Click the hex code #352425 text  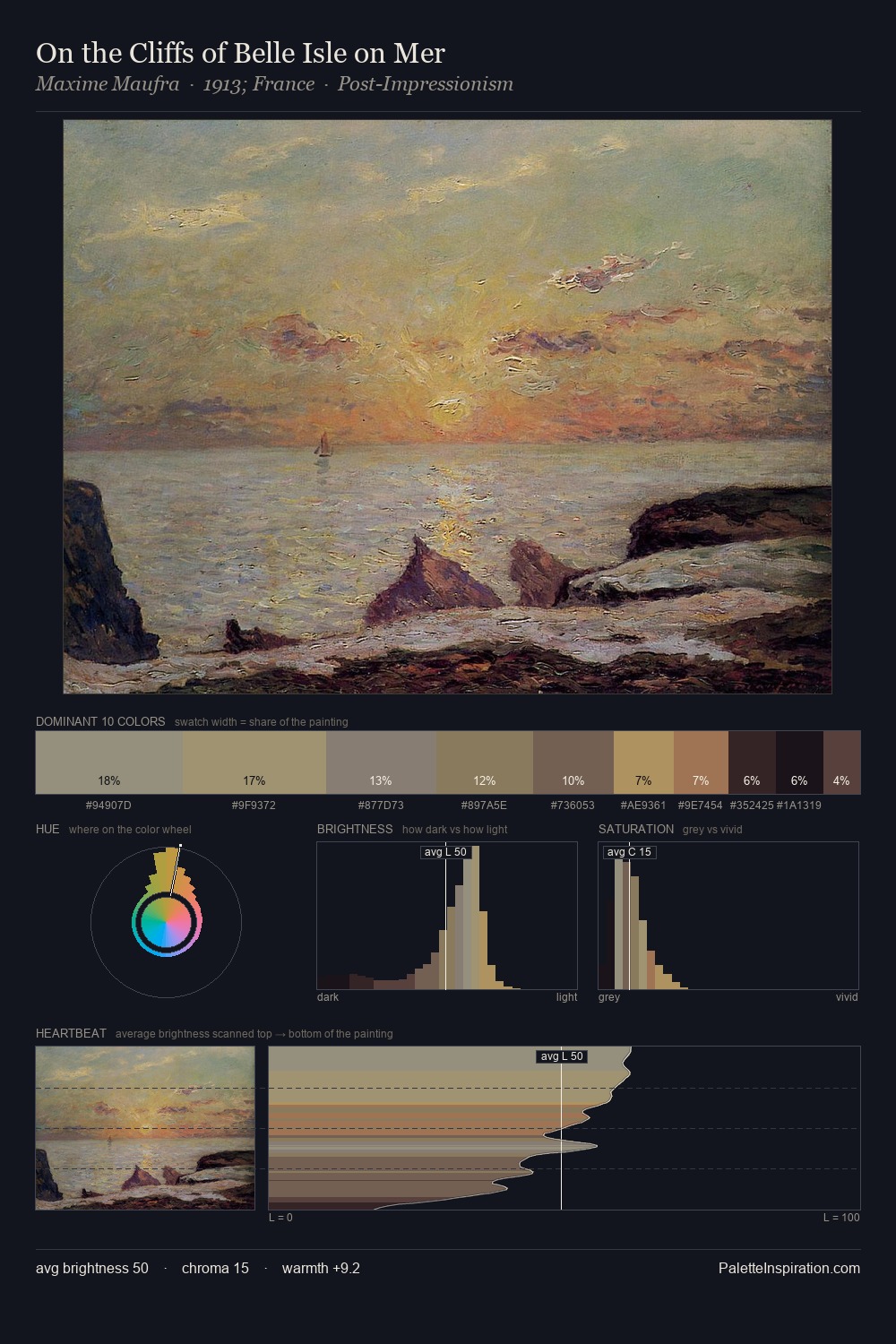752,806
